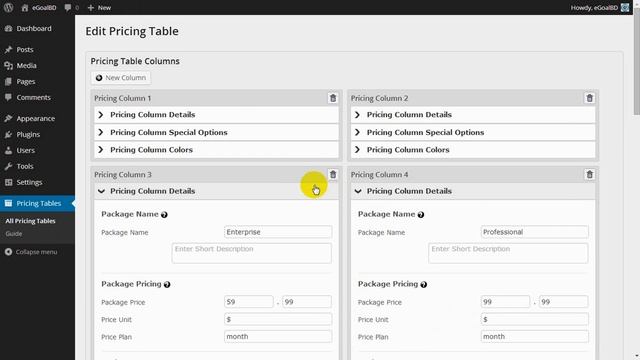This screenshot has height=360, width=640.
Task: Click Column 3 Price Plan month field
Action: (x=278, y=336)
